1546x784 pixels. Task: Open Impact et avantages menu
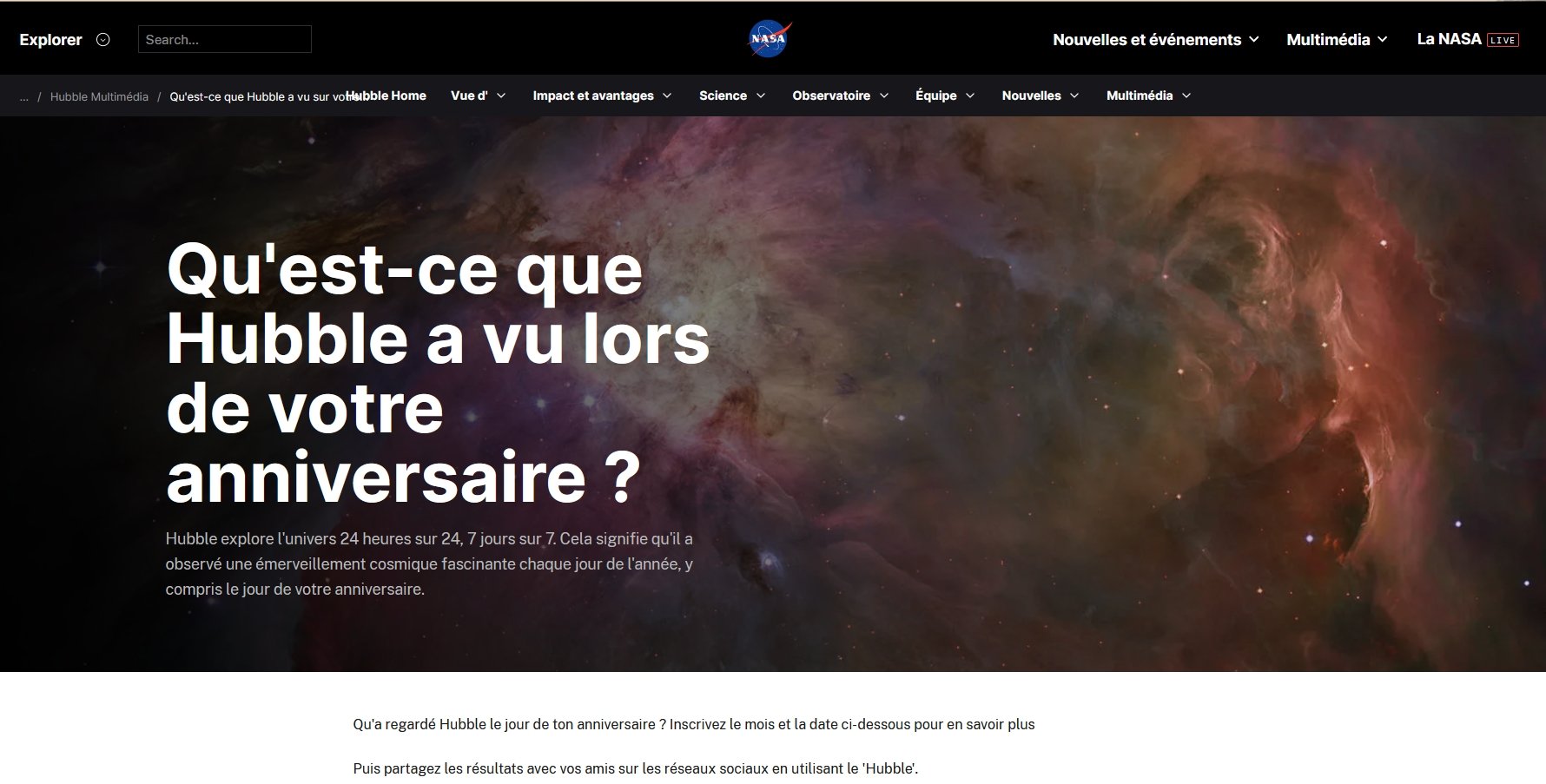tap(602, 96)
